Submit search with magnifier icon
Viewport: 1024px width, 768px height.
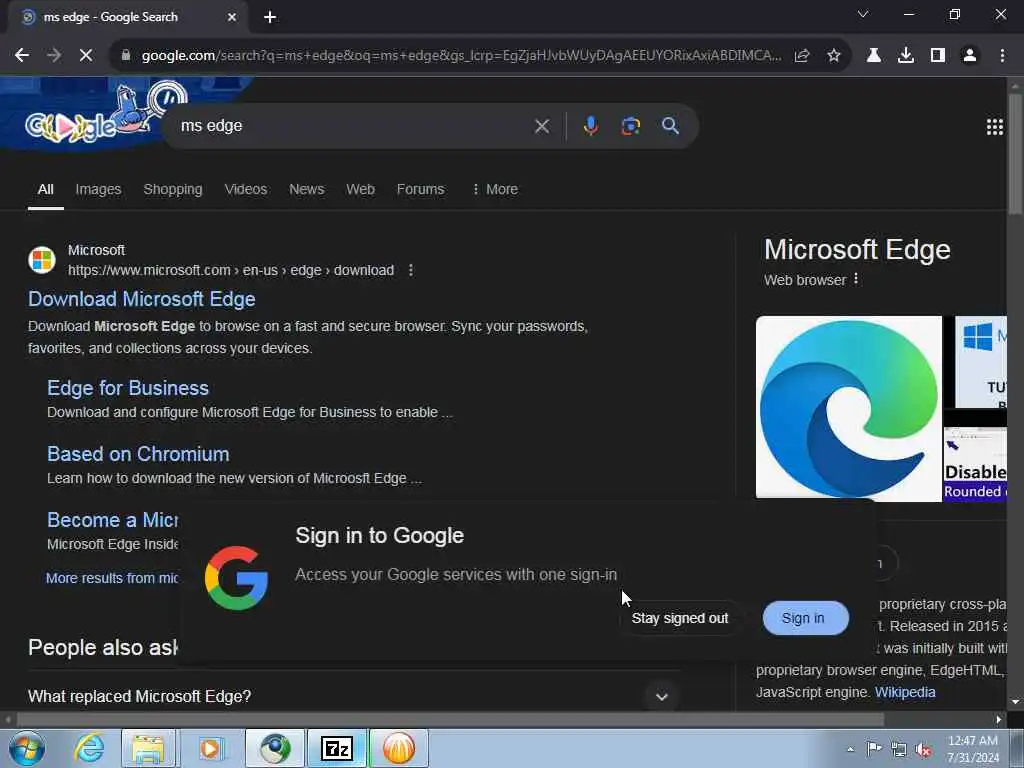(x=671, y=126)
